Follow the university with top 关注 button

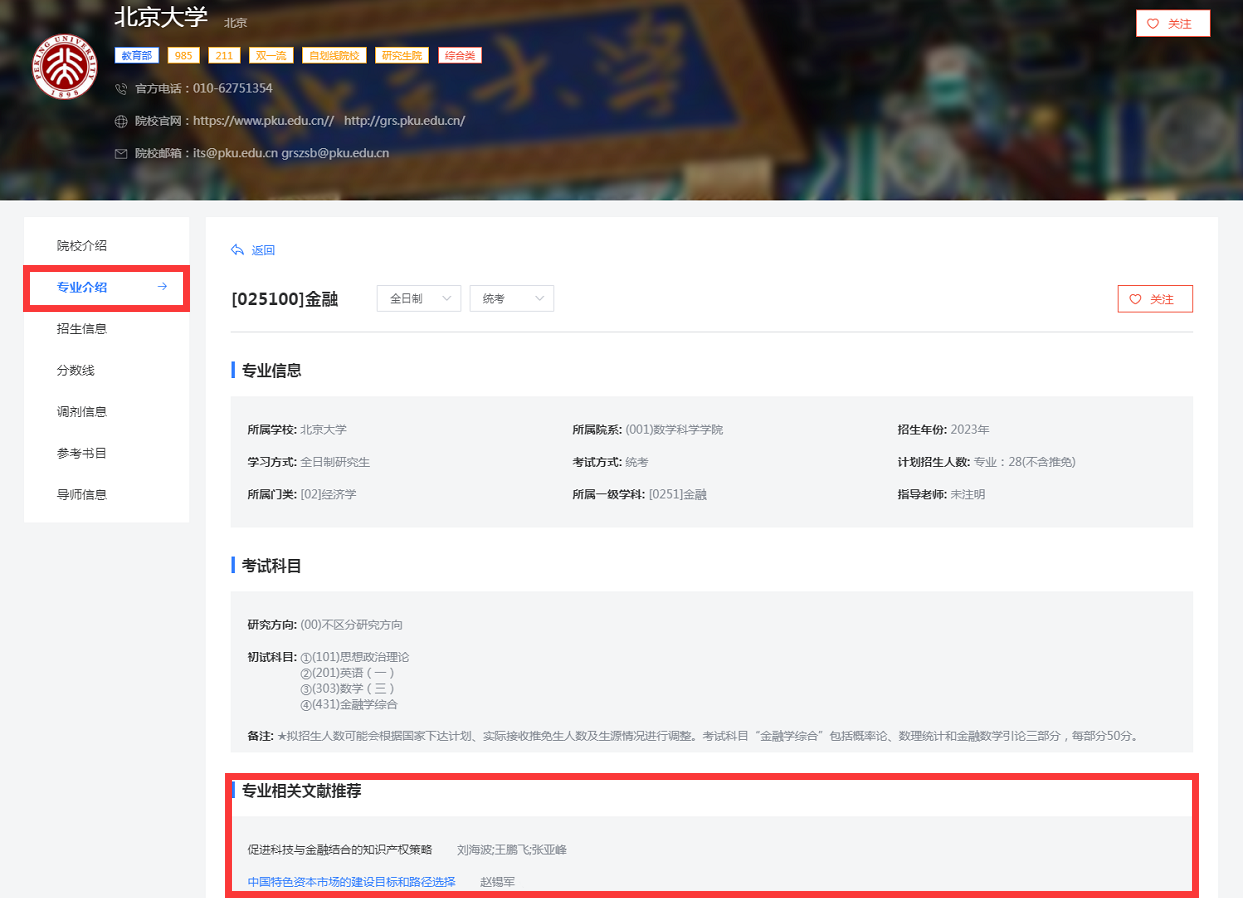(1173, 23)
